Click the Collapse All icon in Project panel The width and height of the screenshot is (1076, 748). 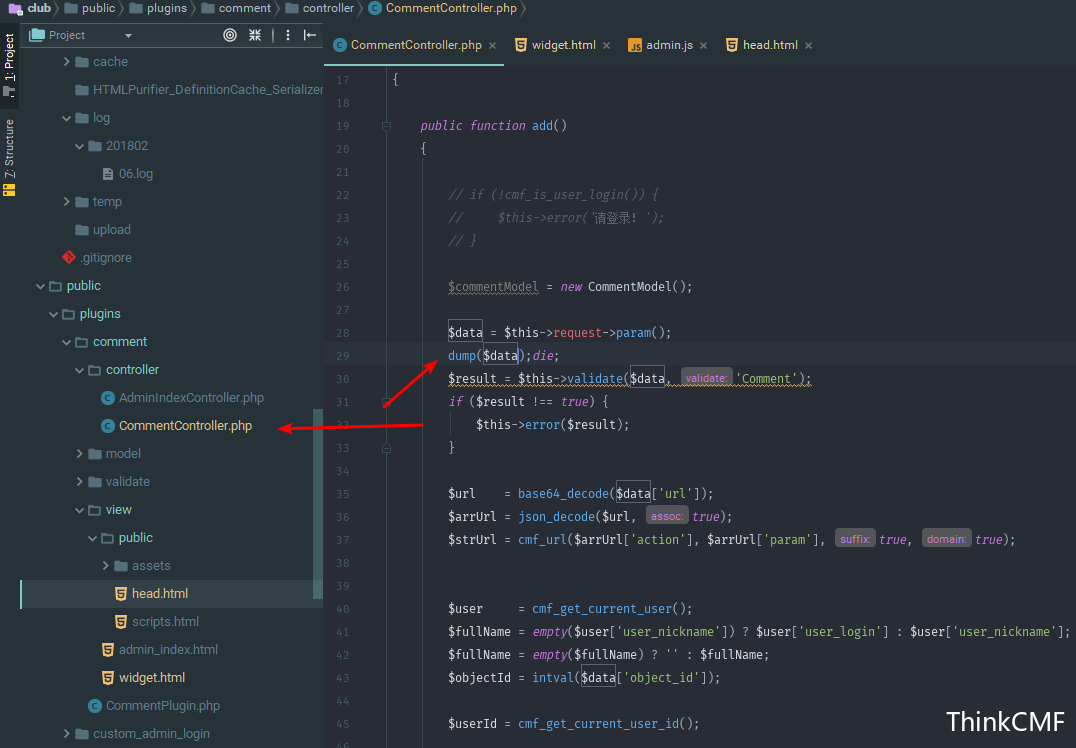256,35
